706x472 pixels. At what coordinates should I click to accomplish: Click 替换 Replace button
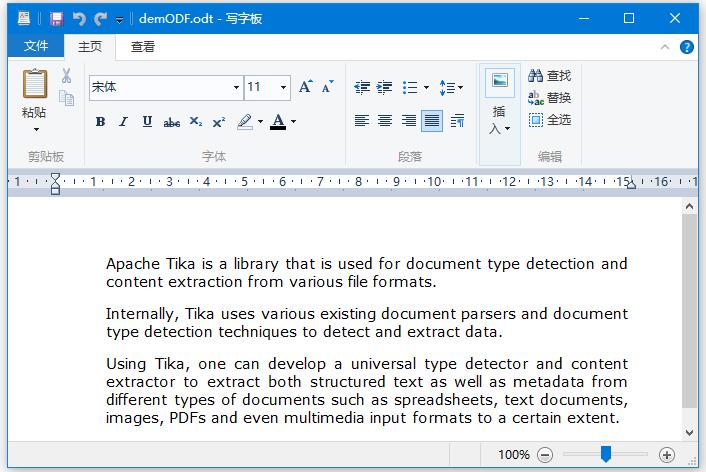pyautogui.click(x=550, y=98)
